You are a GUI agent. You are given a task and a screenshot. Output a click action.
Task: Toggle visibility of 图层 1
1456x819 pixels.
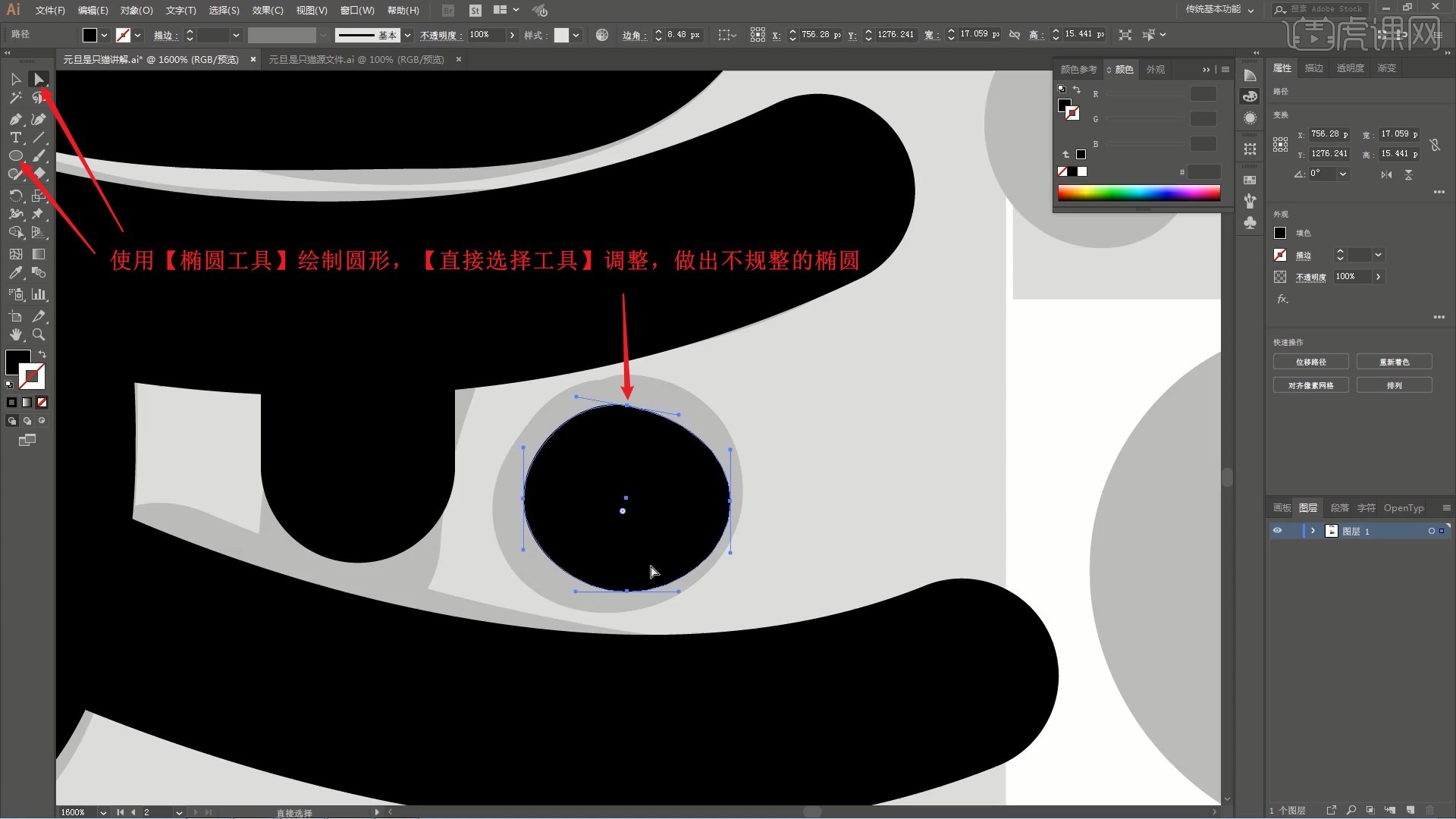pos(1277,530)
